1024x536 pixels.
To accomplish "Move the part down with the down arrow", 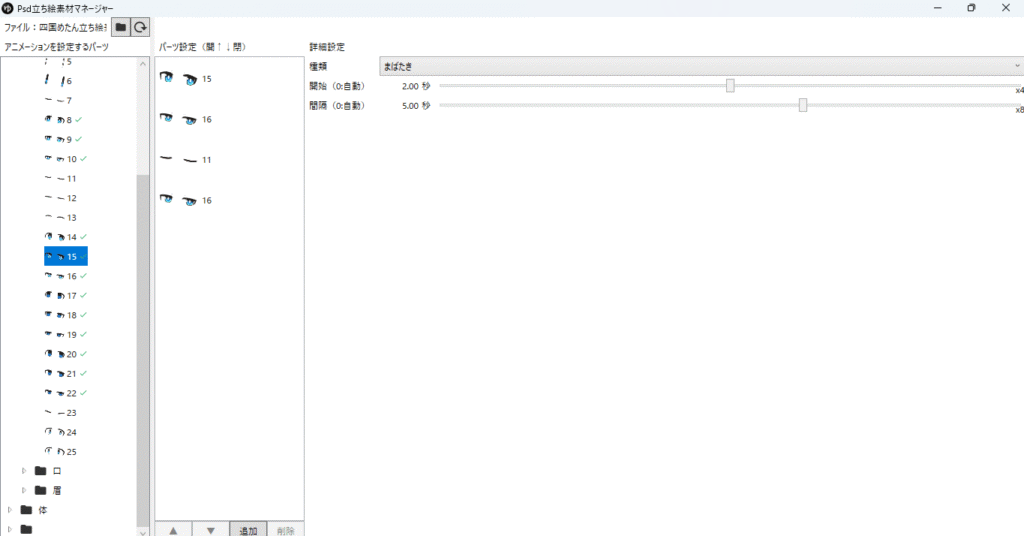I will pos(210,530).
